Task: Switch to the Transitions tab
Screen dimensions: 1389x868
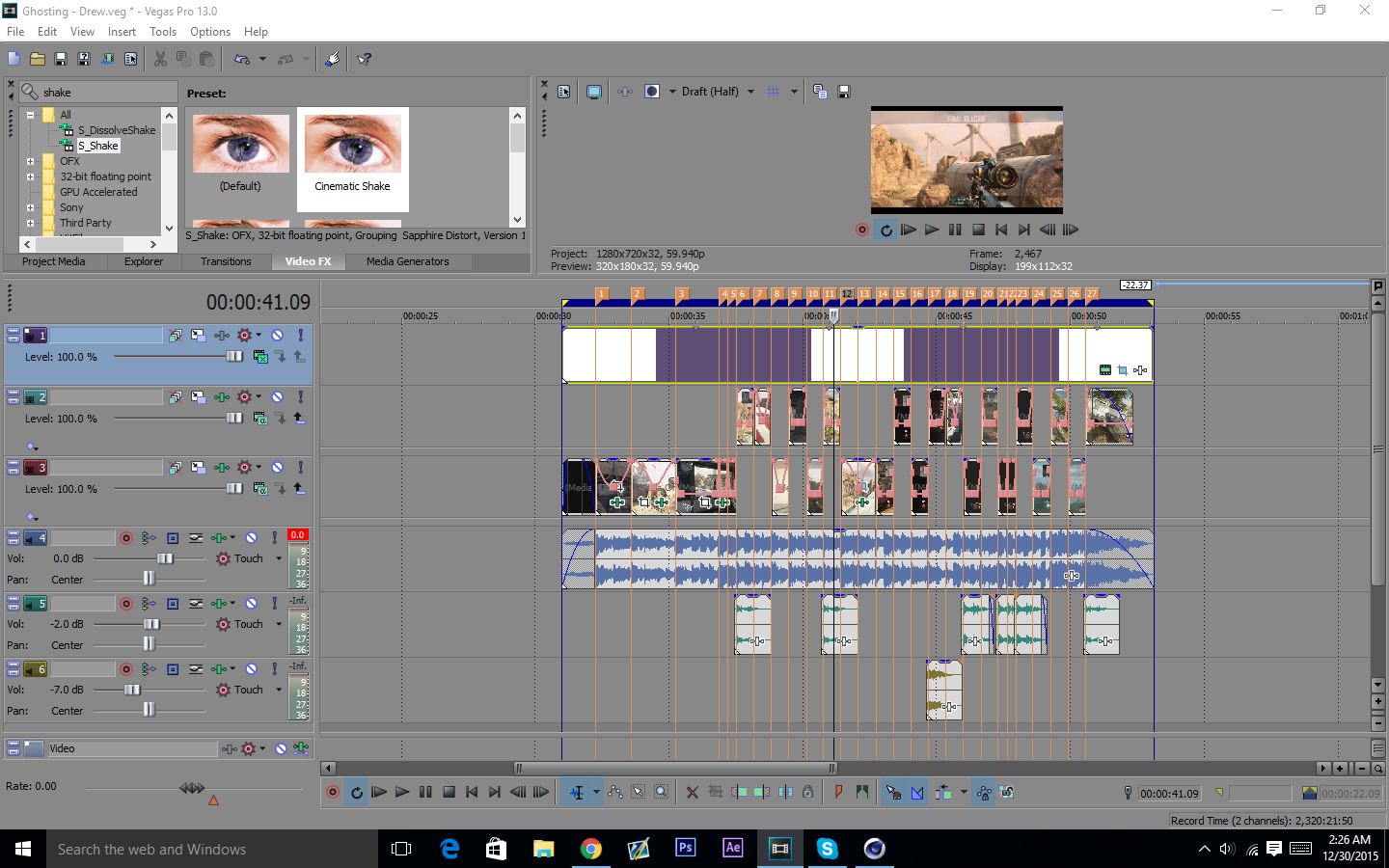Action: click(226, 261)
